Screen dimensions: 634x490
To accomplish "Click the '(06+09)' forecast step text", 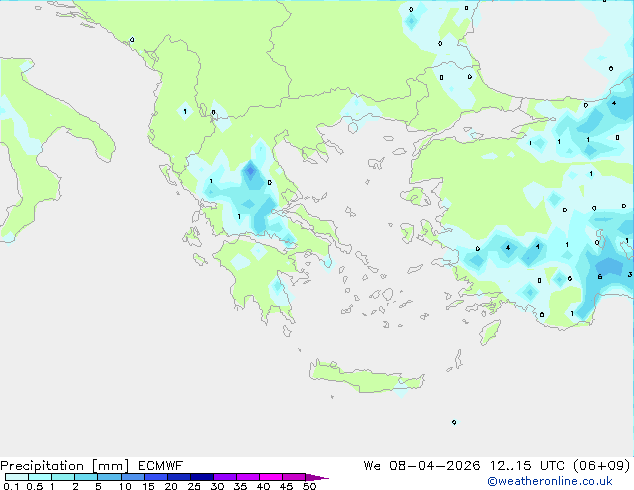I will (602, 466).
